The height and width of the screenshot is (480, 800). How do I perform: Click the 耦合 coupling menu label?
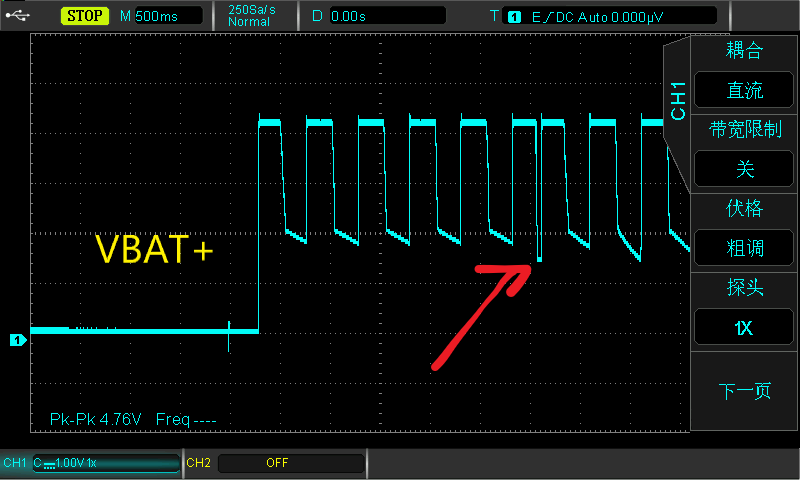(744, 50)
